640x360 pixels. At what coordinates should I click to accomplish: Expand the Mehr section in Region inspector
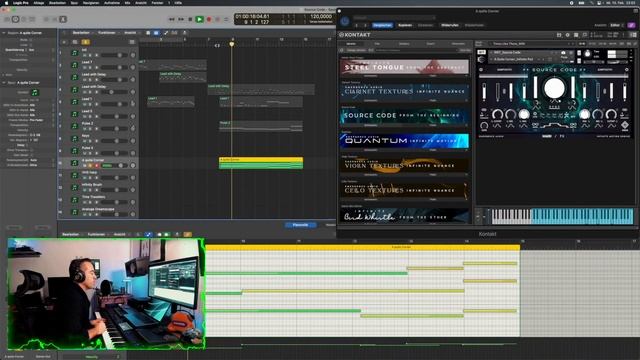[x=4, y=75]
